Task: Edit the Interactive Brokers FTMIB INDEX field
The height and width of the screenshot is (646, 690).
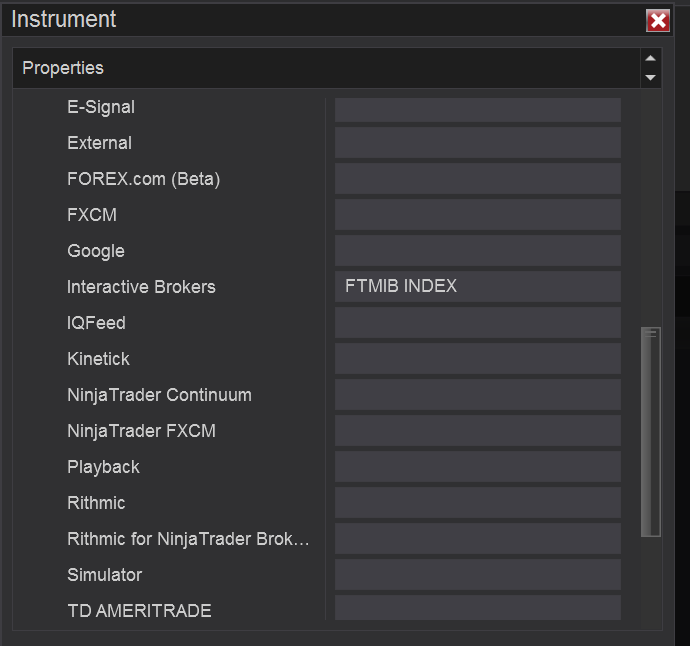Action: click(477, 286)
